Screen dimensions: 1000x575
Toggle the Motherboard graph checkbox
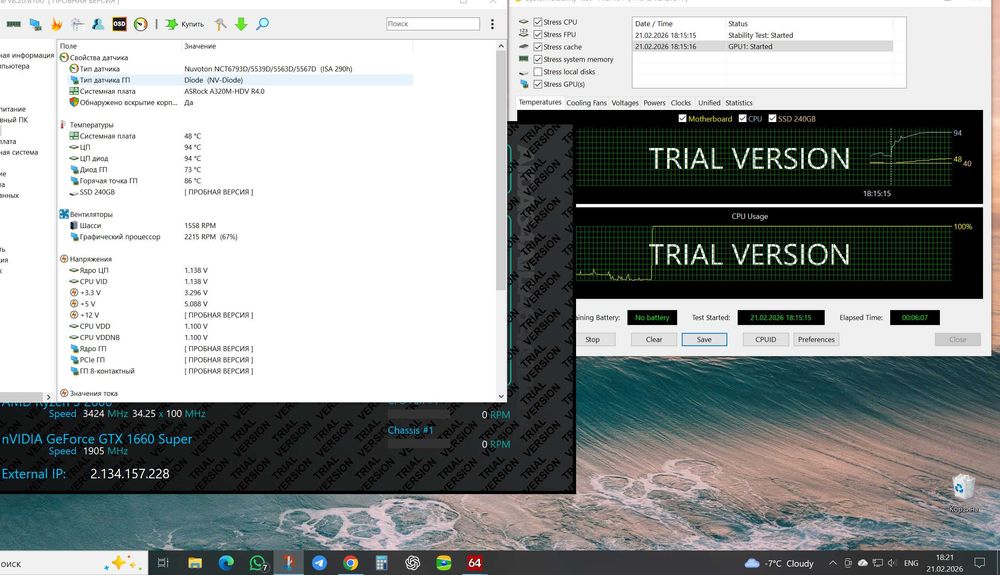click(x=683, y=119)
